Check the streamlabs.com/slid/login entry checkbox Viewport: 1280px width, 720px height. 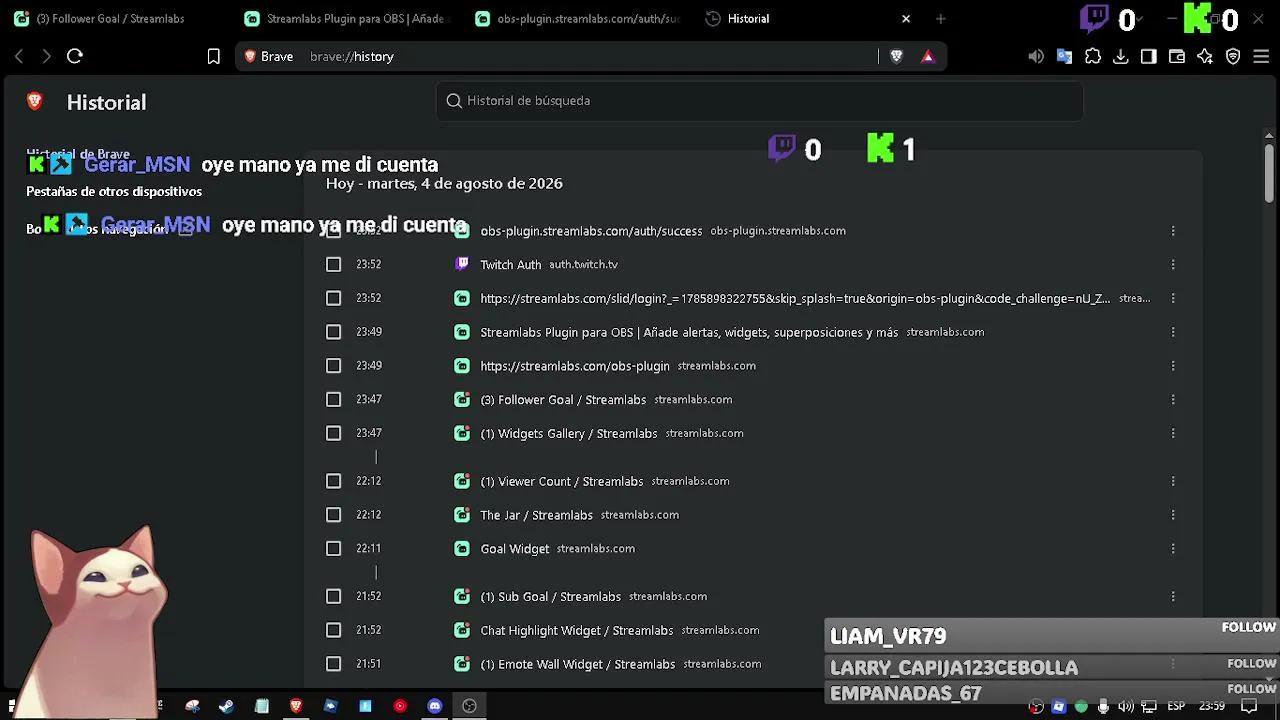334,298
